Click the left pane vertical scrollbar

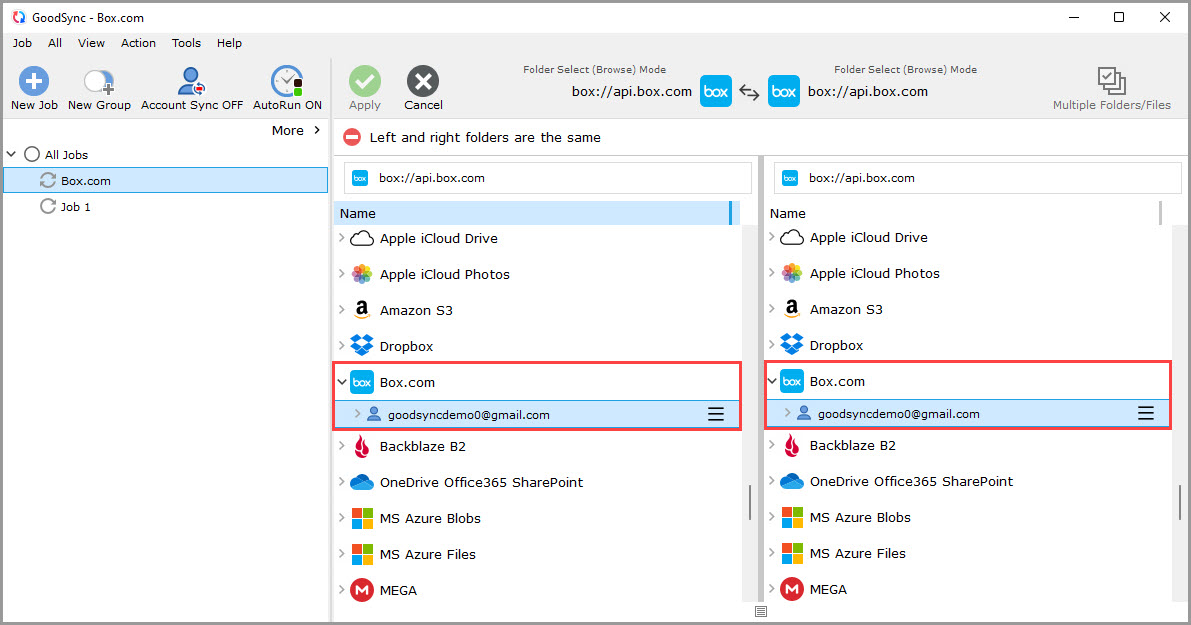tap(750, 502)
